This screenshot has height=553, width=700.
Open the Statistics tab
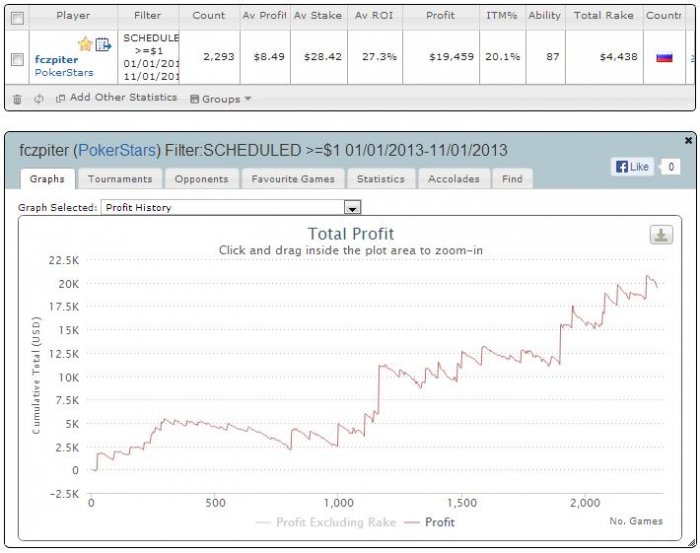(x=381, y=179)
